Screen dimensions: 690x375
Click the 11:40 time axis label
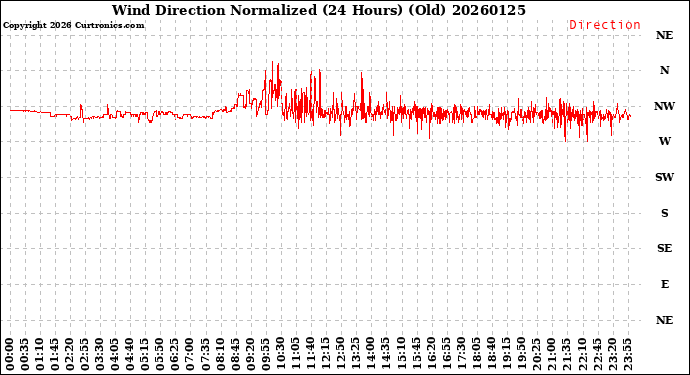pyautogui.click(x=311, y=355)
